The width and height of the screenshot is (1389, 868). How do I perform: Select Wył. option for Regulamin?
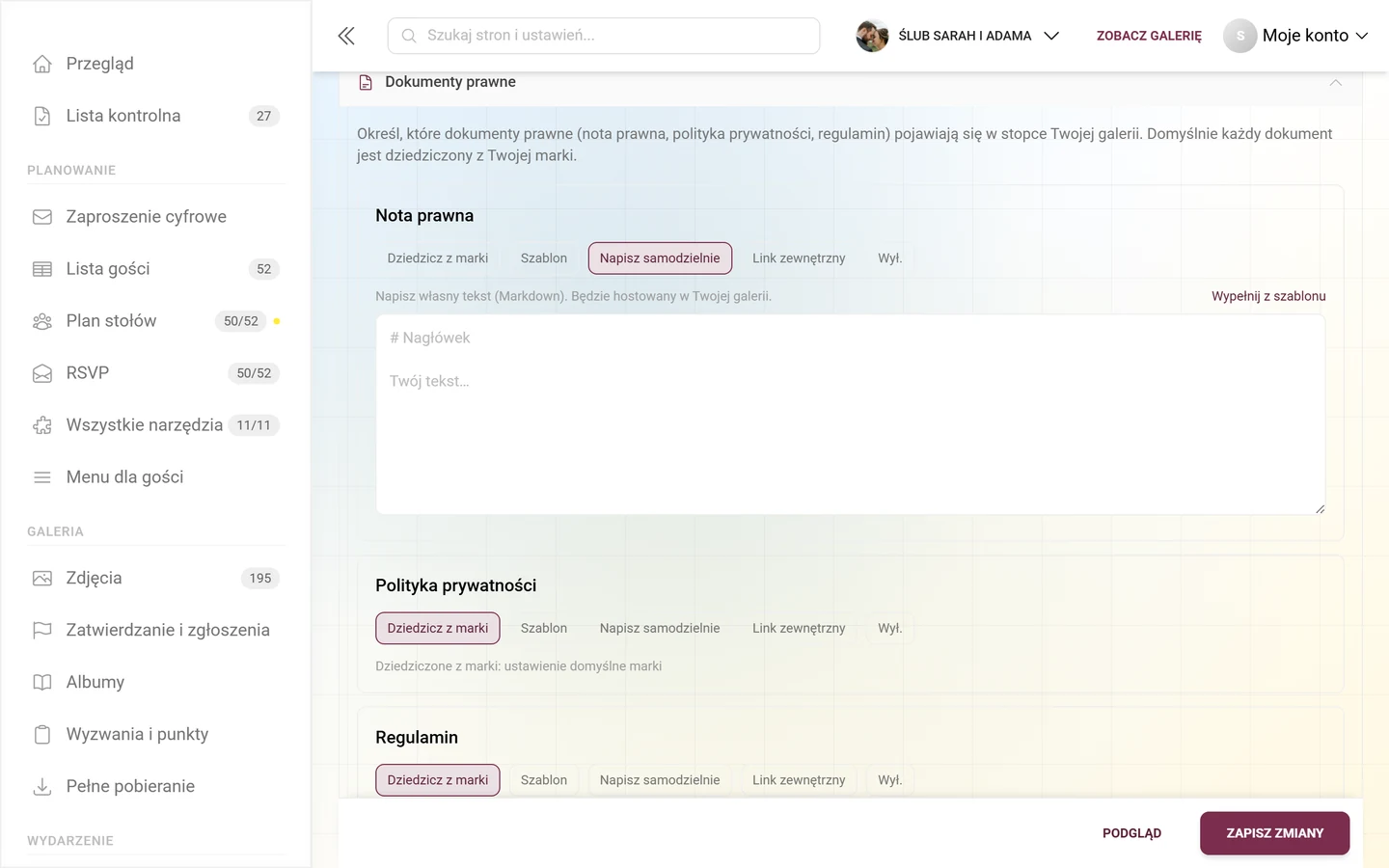889,780
